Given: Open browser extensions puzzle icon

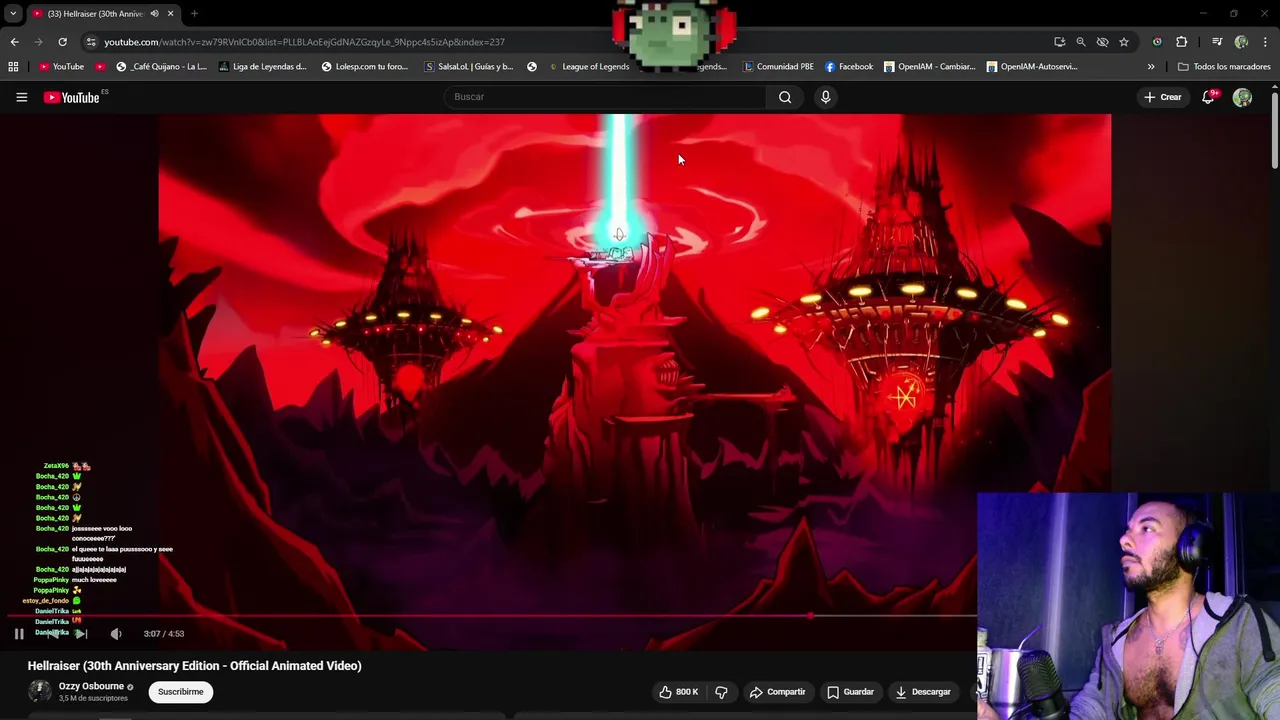Looking at the screenshot, I should pyautogui.click(x=1181, y=42).
